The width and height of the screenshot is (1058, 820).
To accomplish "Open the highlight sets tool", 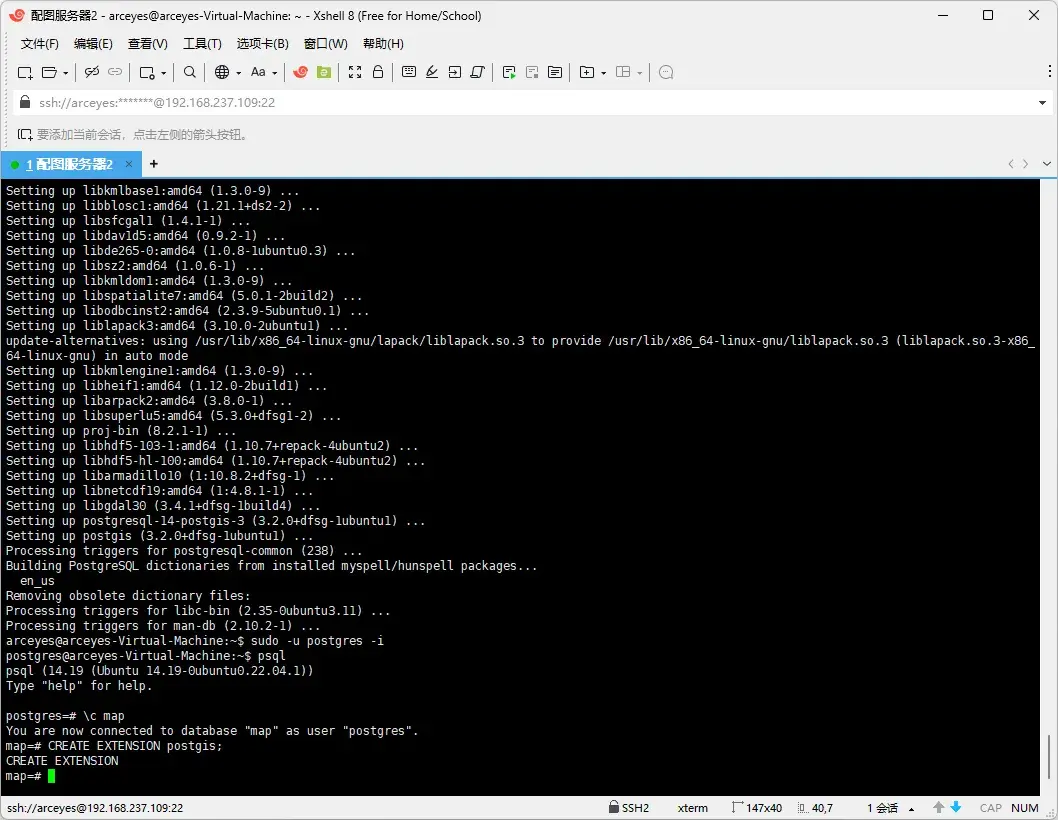I will click(x=432, y=72).
